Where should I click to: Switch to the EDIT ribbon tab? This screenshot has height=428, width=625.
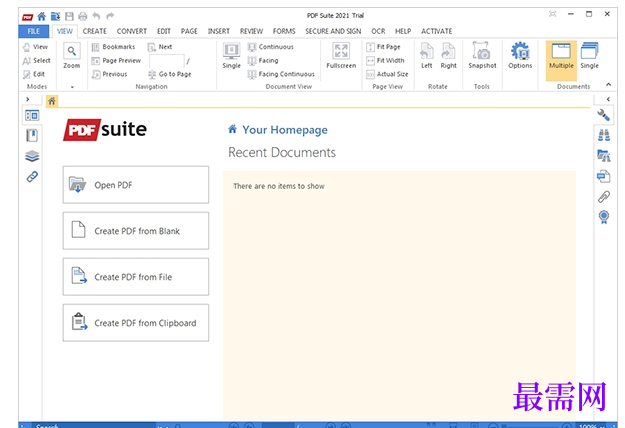163,31
